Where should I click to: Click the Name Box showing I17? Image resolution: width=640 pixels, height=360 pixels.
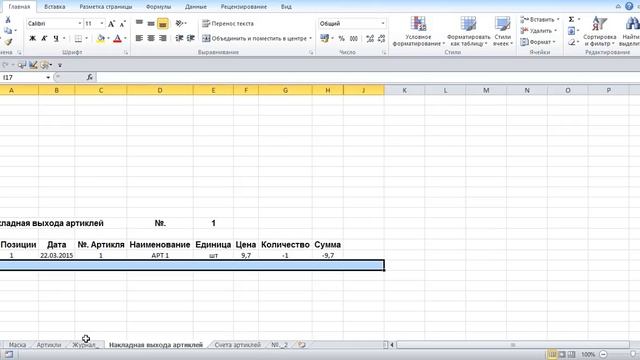(x=23, y=77)
